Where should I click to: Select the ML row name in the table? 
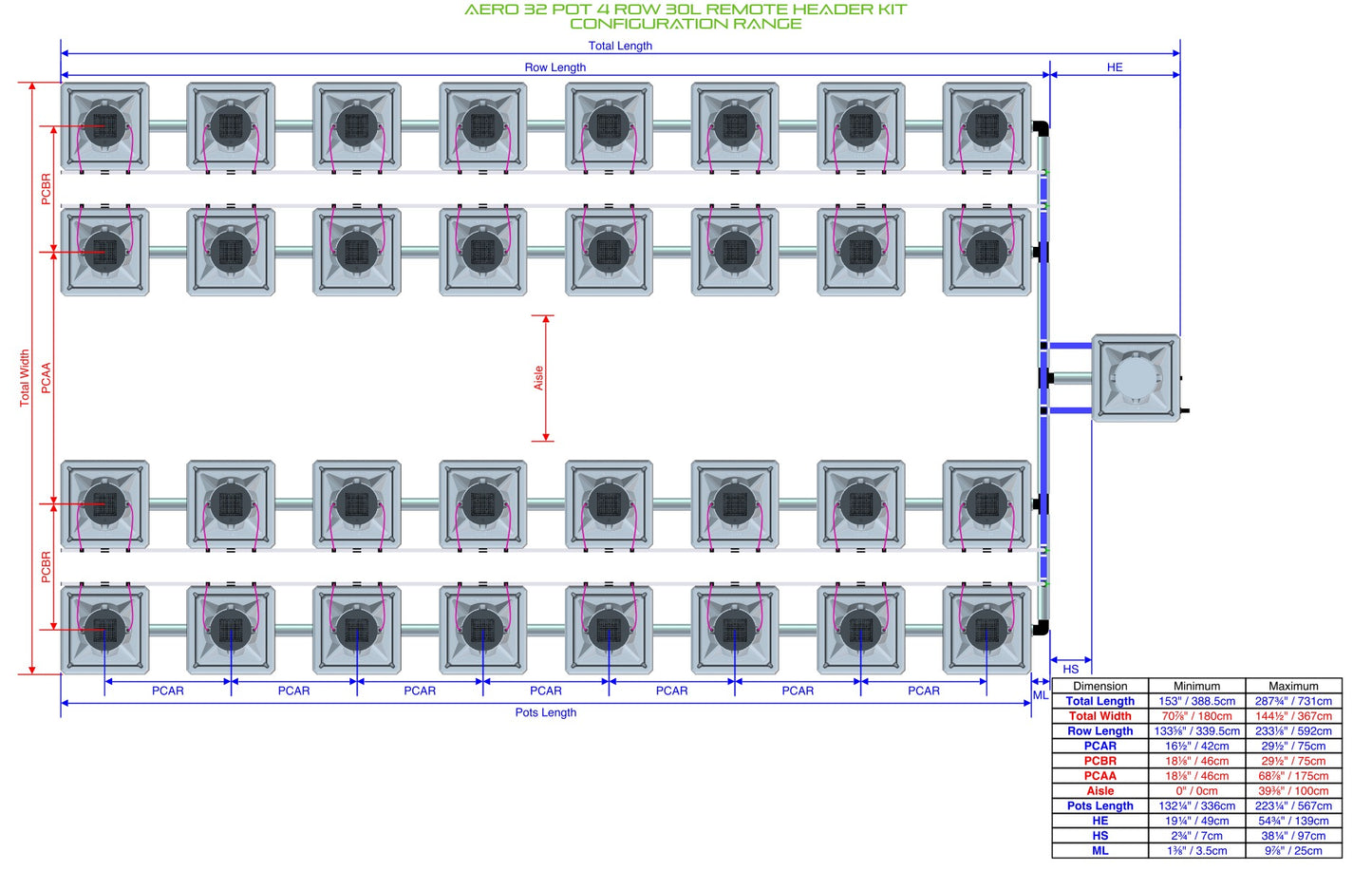1100,851
